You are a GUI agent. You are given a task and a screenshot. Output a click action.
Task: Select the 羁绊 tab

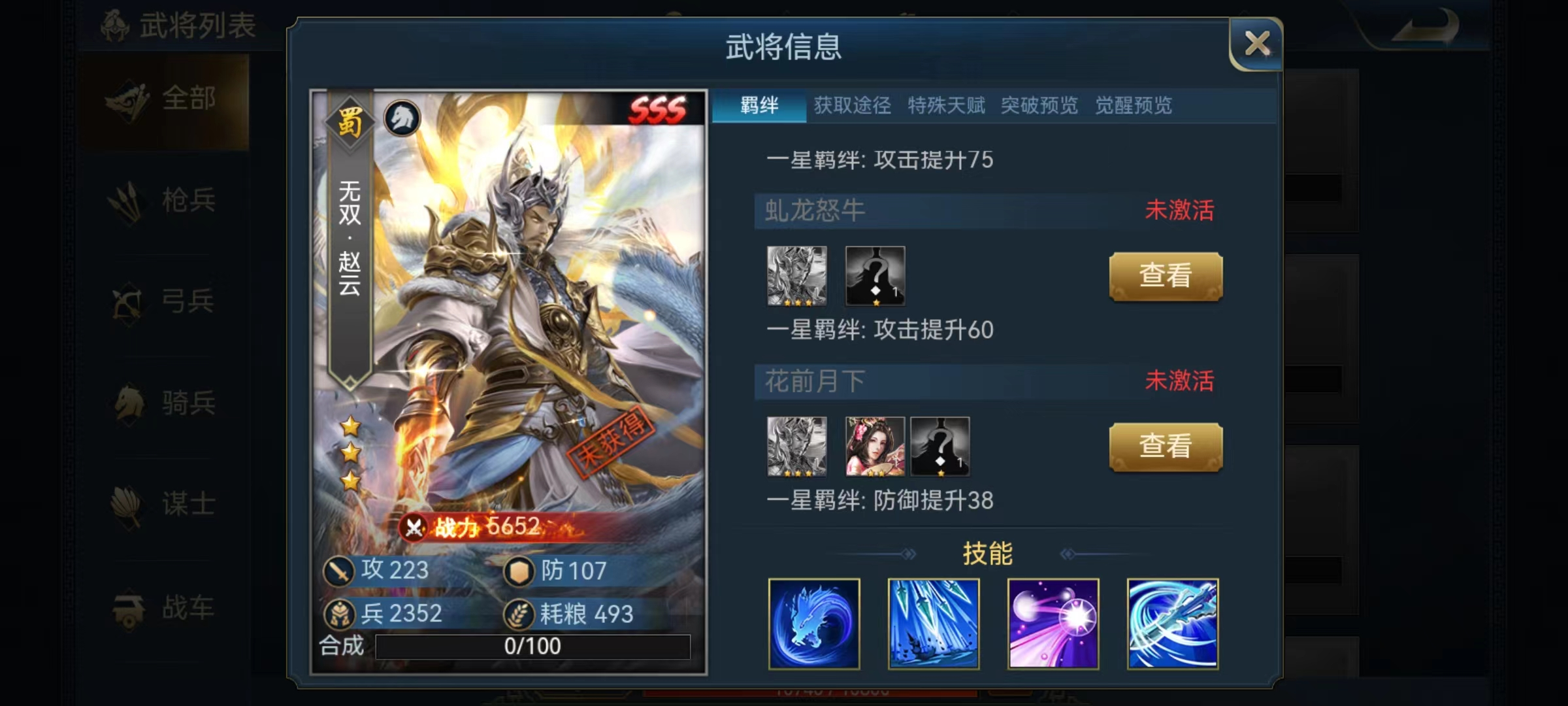759,106
